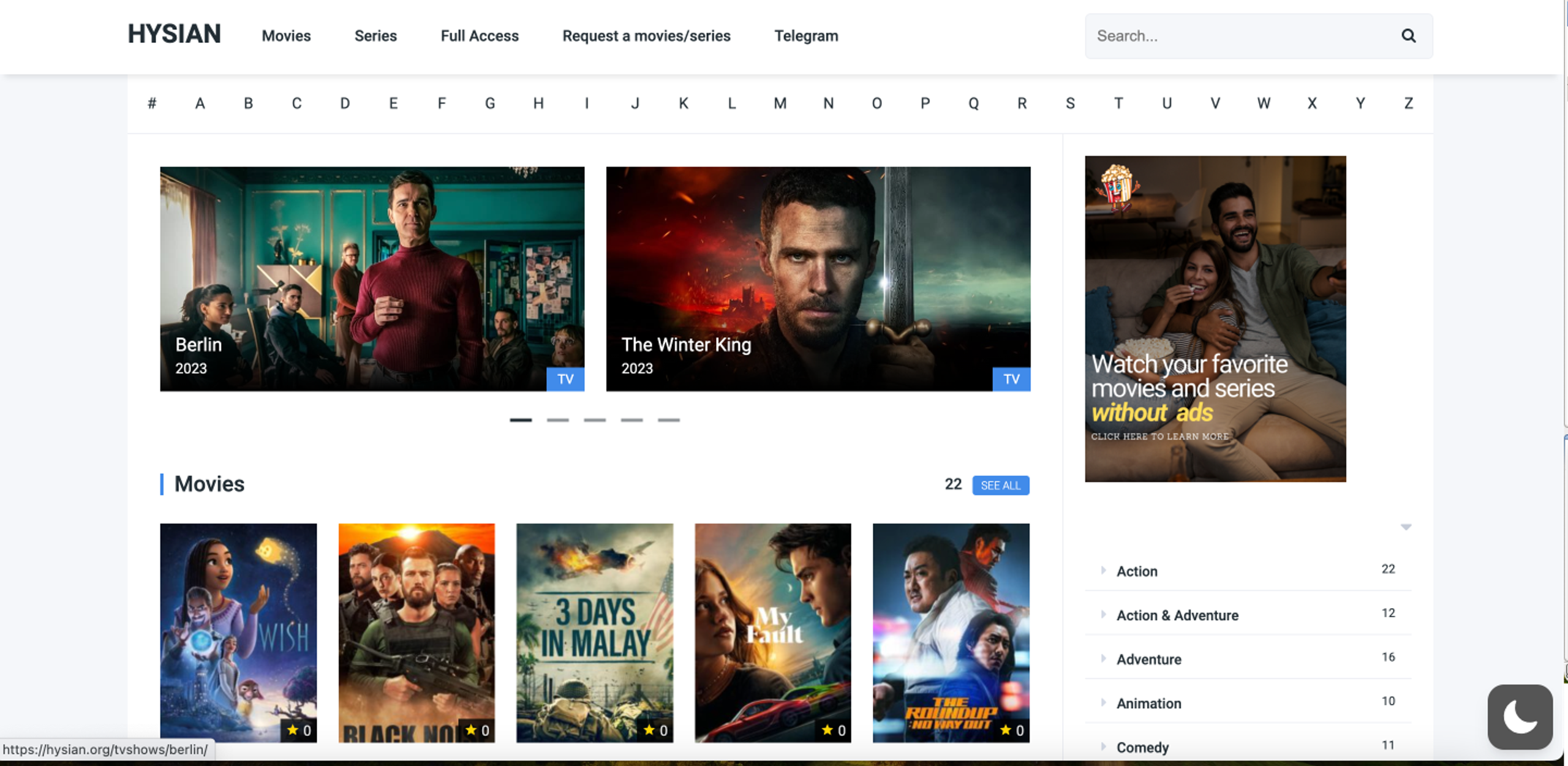Image resolution: width=1568 pixels, height=766 pixels.
Task: Click the popcorn mascot in the ad banner
Action: pos(1116,186)
